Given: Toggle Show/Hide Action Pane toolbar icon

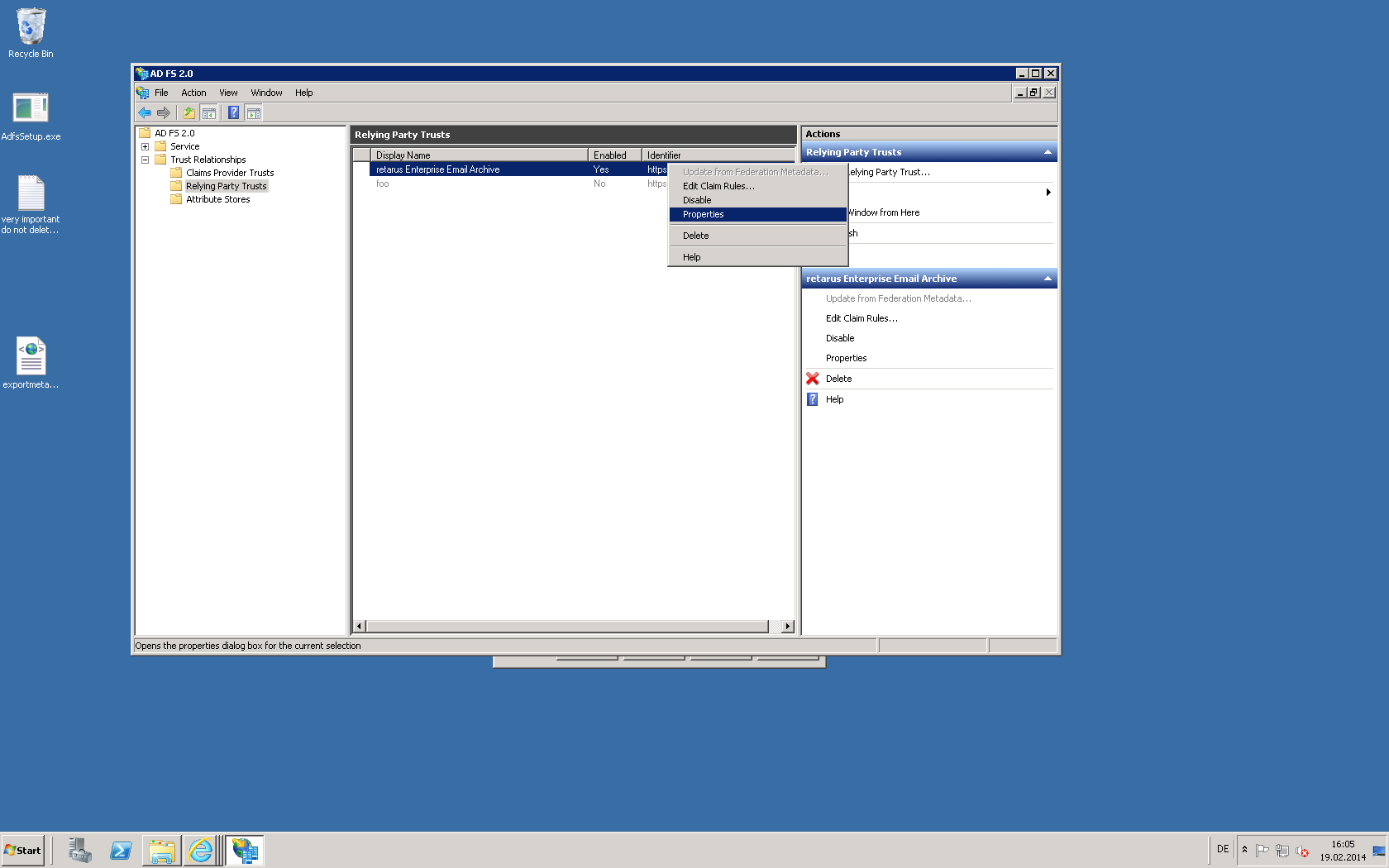Looking at the screenshot, I should [254, 113].
